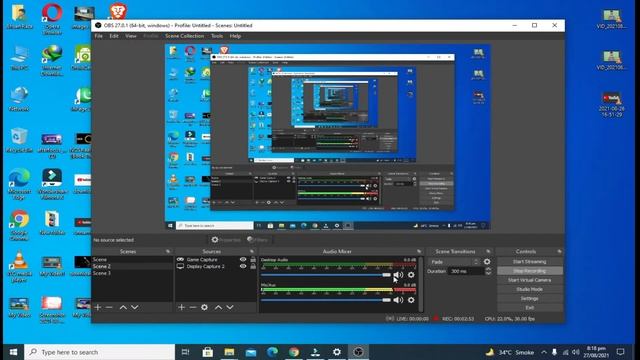
Task: Open Wondershare Filmora desktop shortcut
Action: (x=52, y=184)
